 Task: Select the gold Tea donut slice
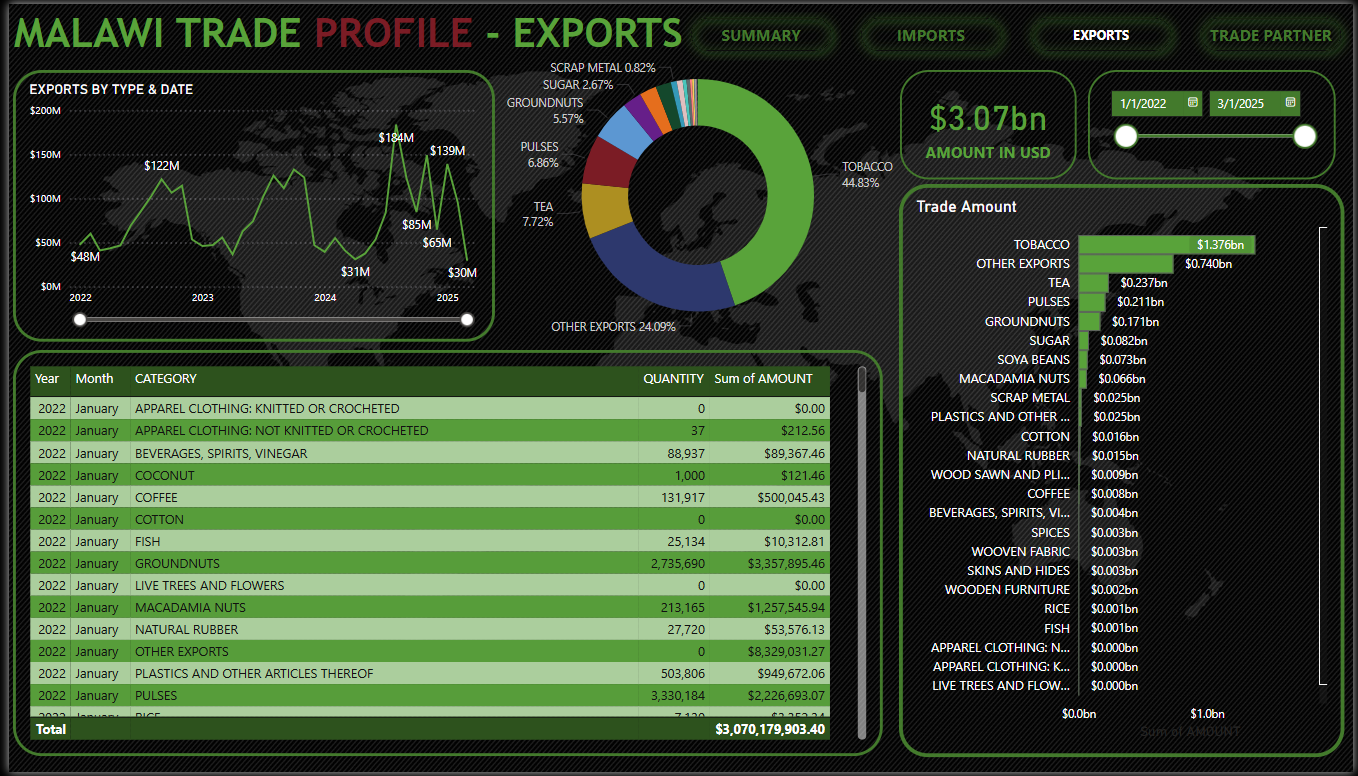point(604,210)
